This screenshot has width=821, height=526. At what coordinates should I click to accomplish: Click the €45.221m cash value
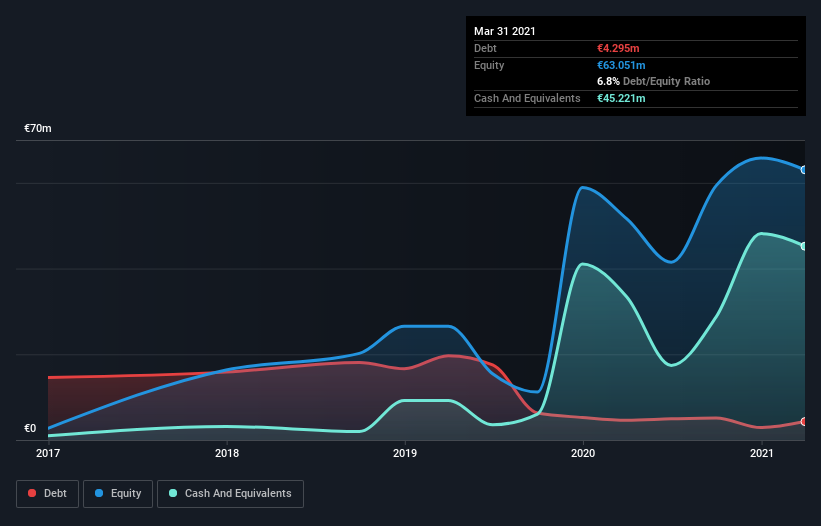tap(621, 98)
